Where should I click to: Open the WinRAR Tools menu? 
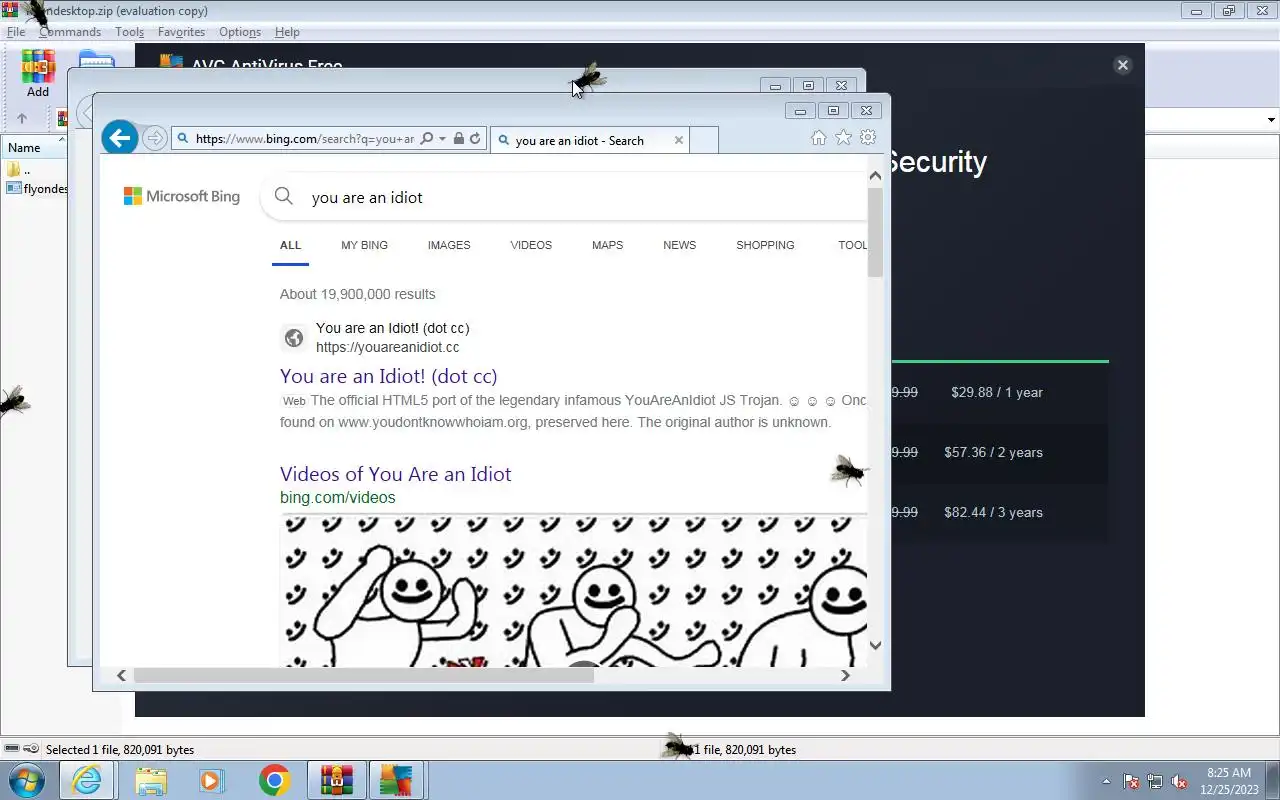click(129, 32)
